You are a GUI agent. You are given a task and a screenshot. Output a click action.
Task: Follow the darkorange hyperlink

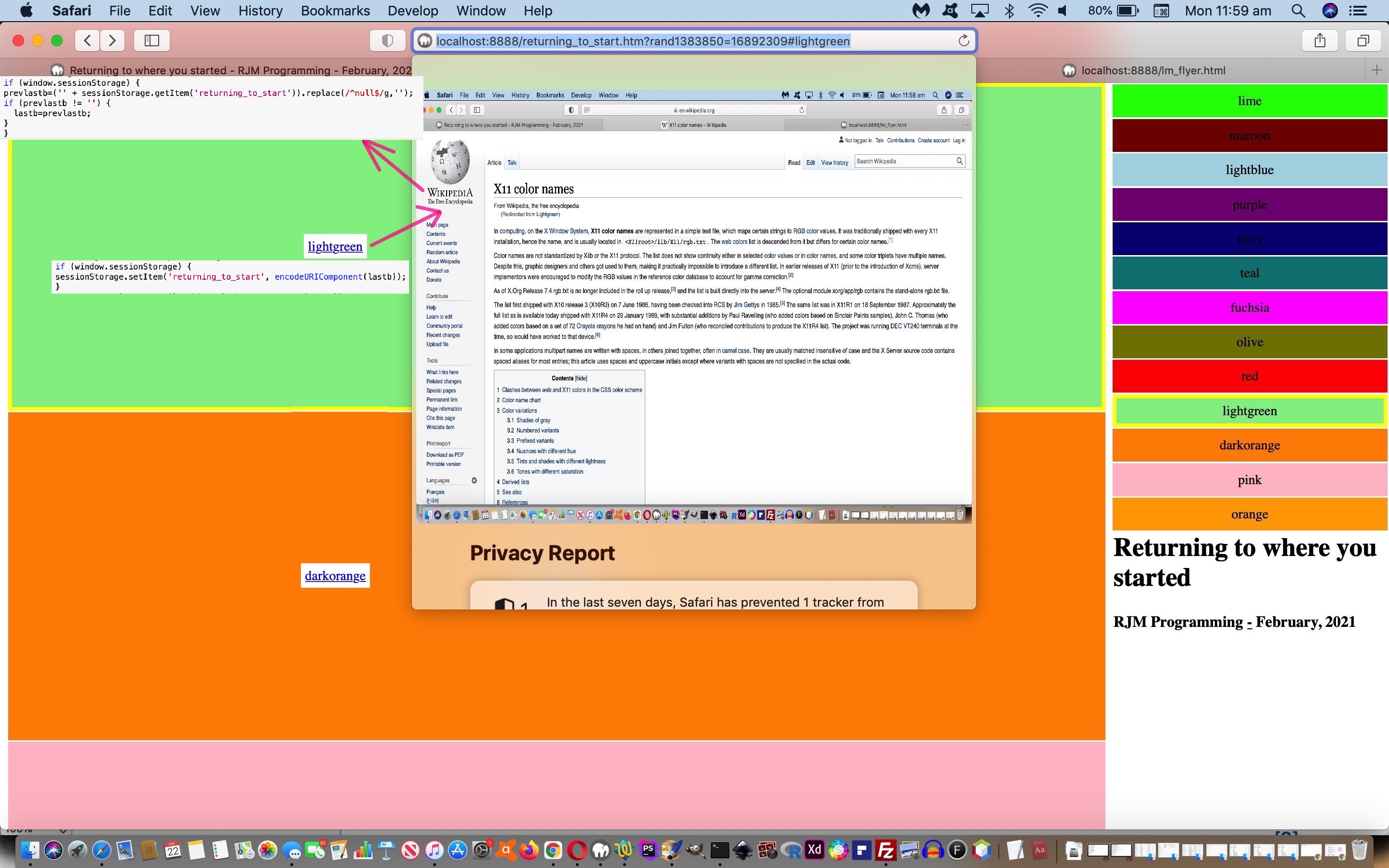pyautogui.click(x=335, y=576)
